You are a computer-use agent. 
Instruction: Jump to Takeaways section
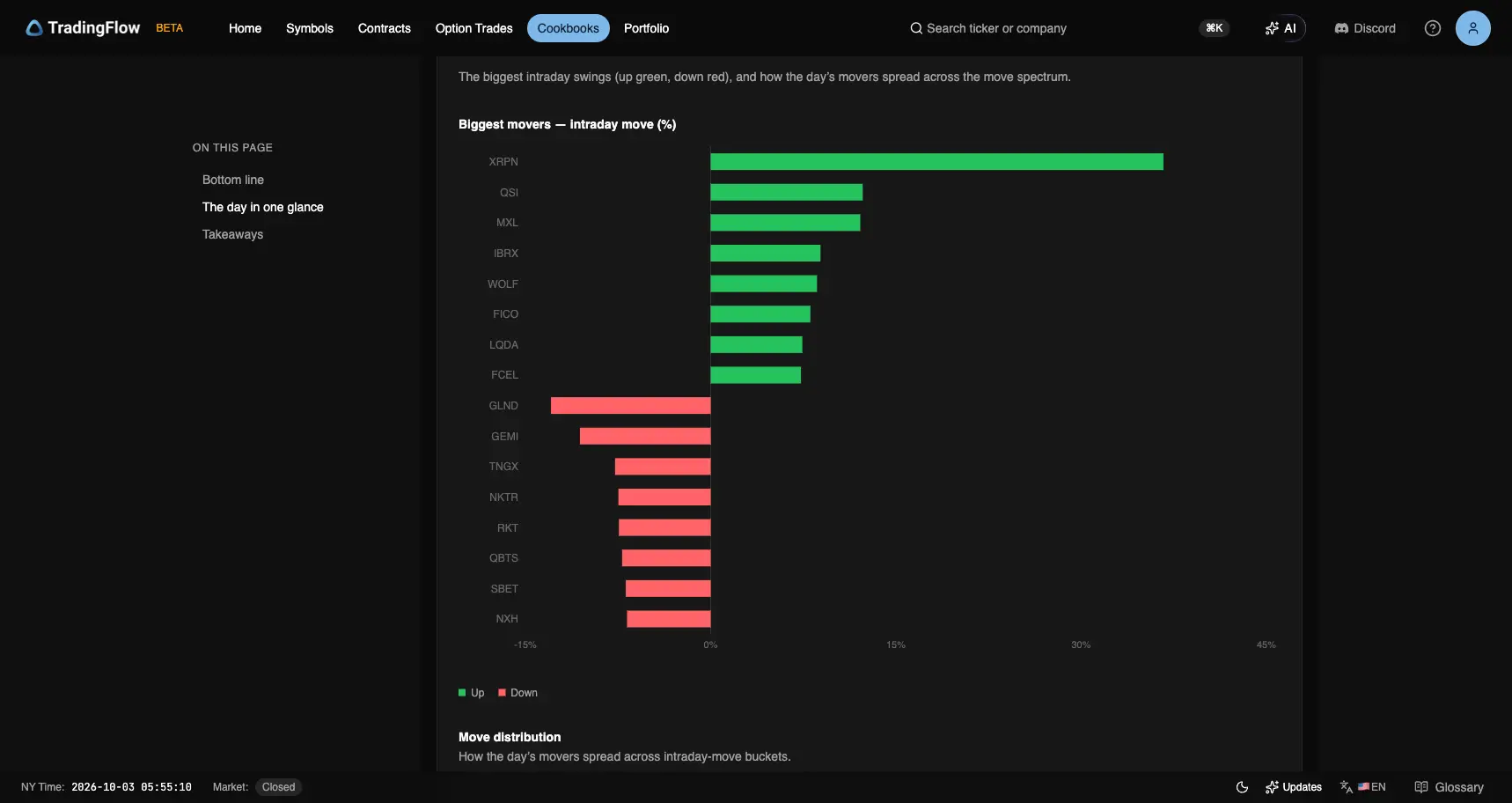pyautogui.click(x=233, y=234)
